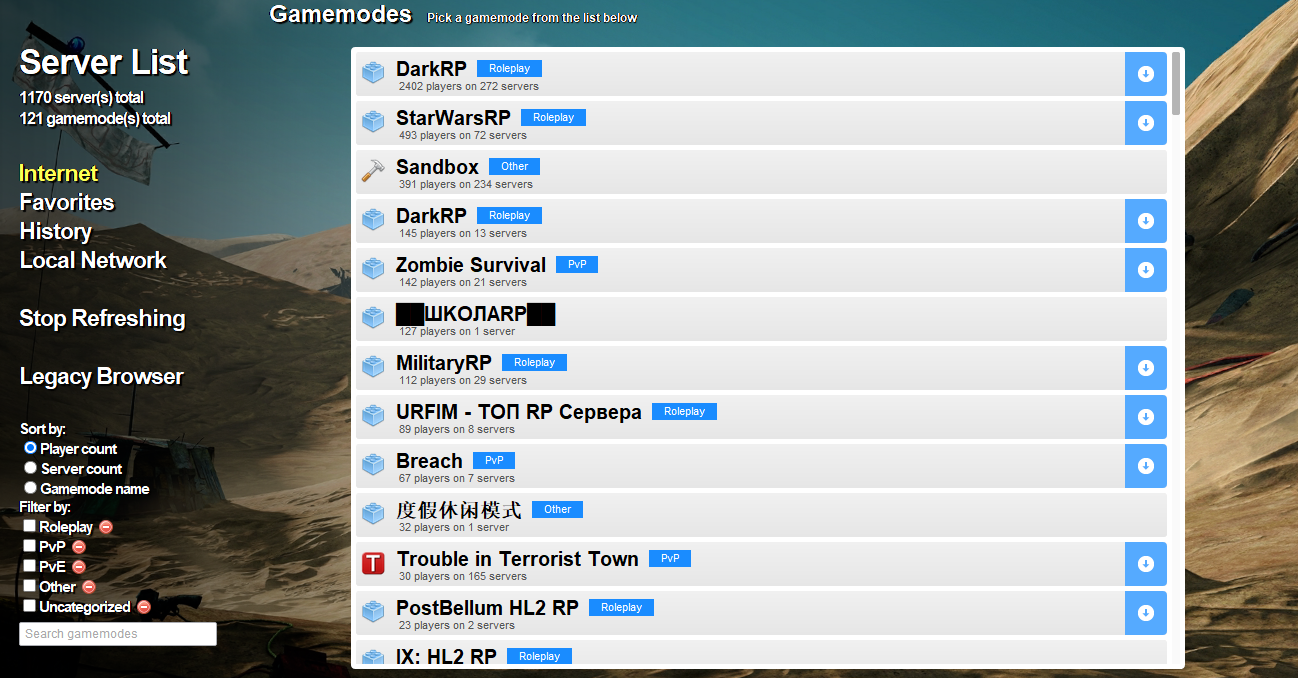This screenshot has height=678, width=1298.
Task: Open the Trouble in Terrorist Town title
Action: tap(518, 559)
